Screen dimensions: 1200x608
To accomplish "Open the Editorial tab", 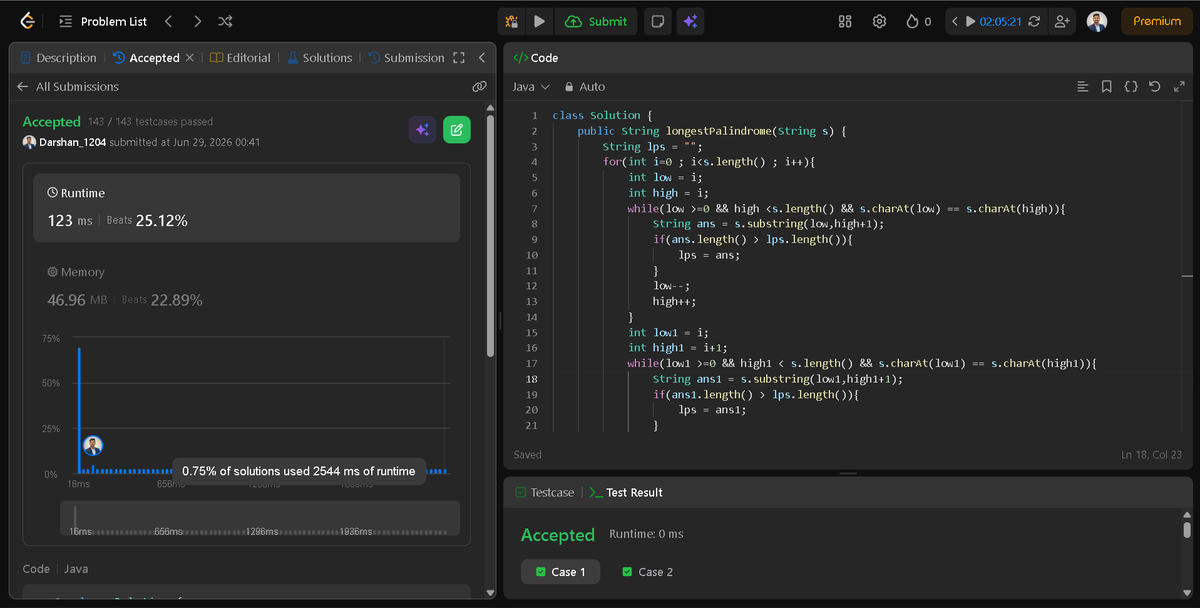I will coord(240,58).
